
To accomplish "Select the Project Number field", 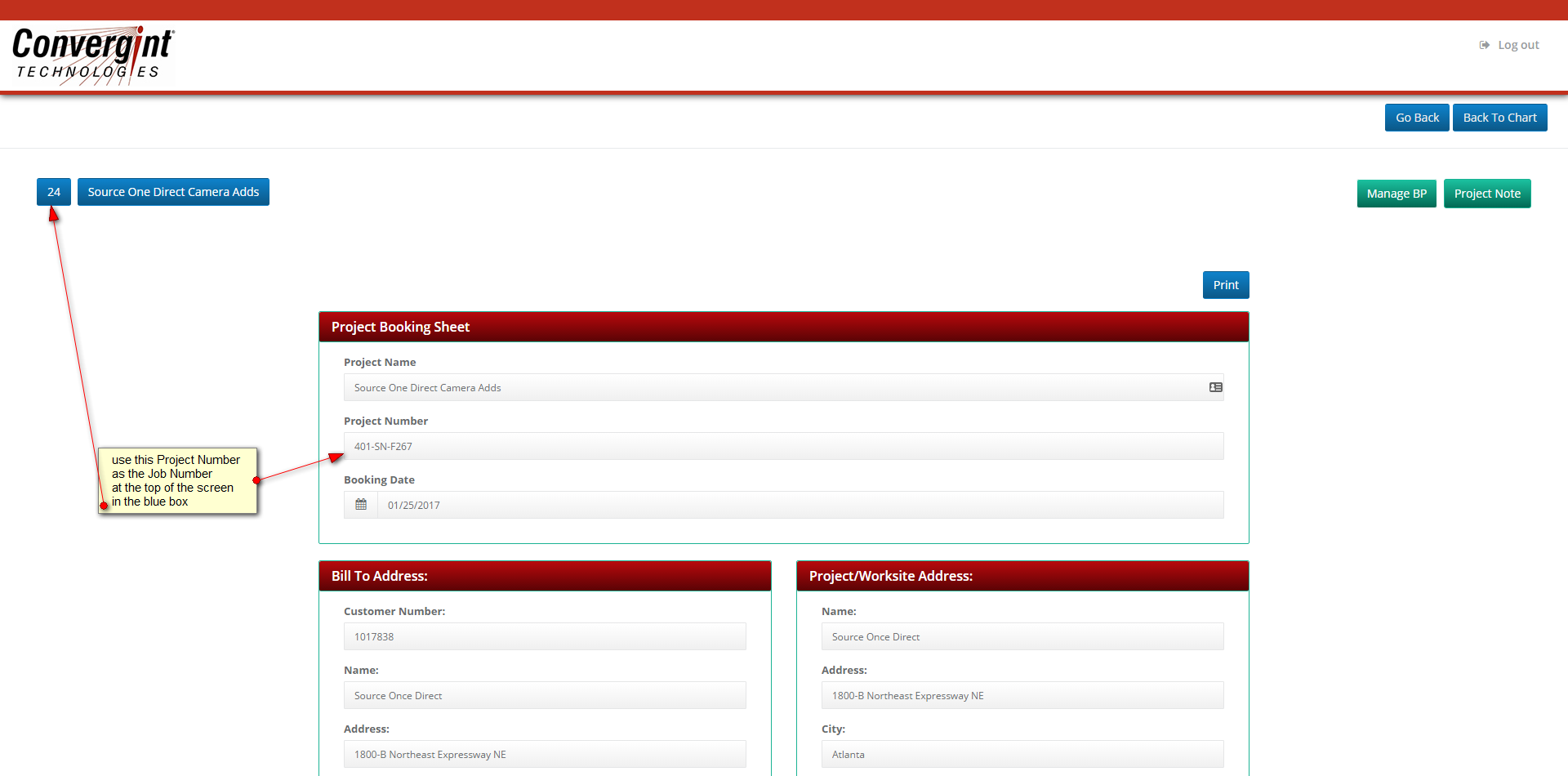I will pos(784,446).
